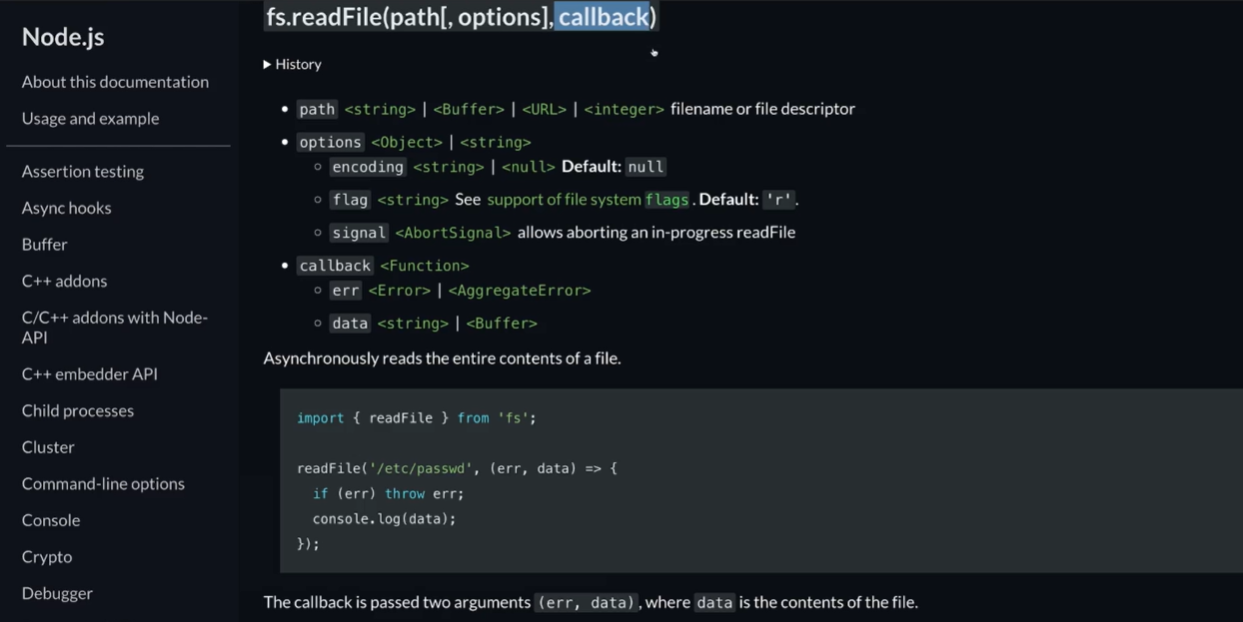The image size is (1243, 622).
Task: Go to Async hooks docs
Action: pyautogui.click(x=66, y=208)
